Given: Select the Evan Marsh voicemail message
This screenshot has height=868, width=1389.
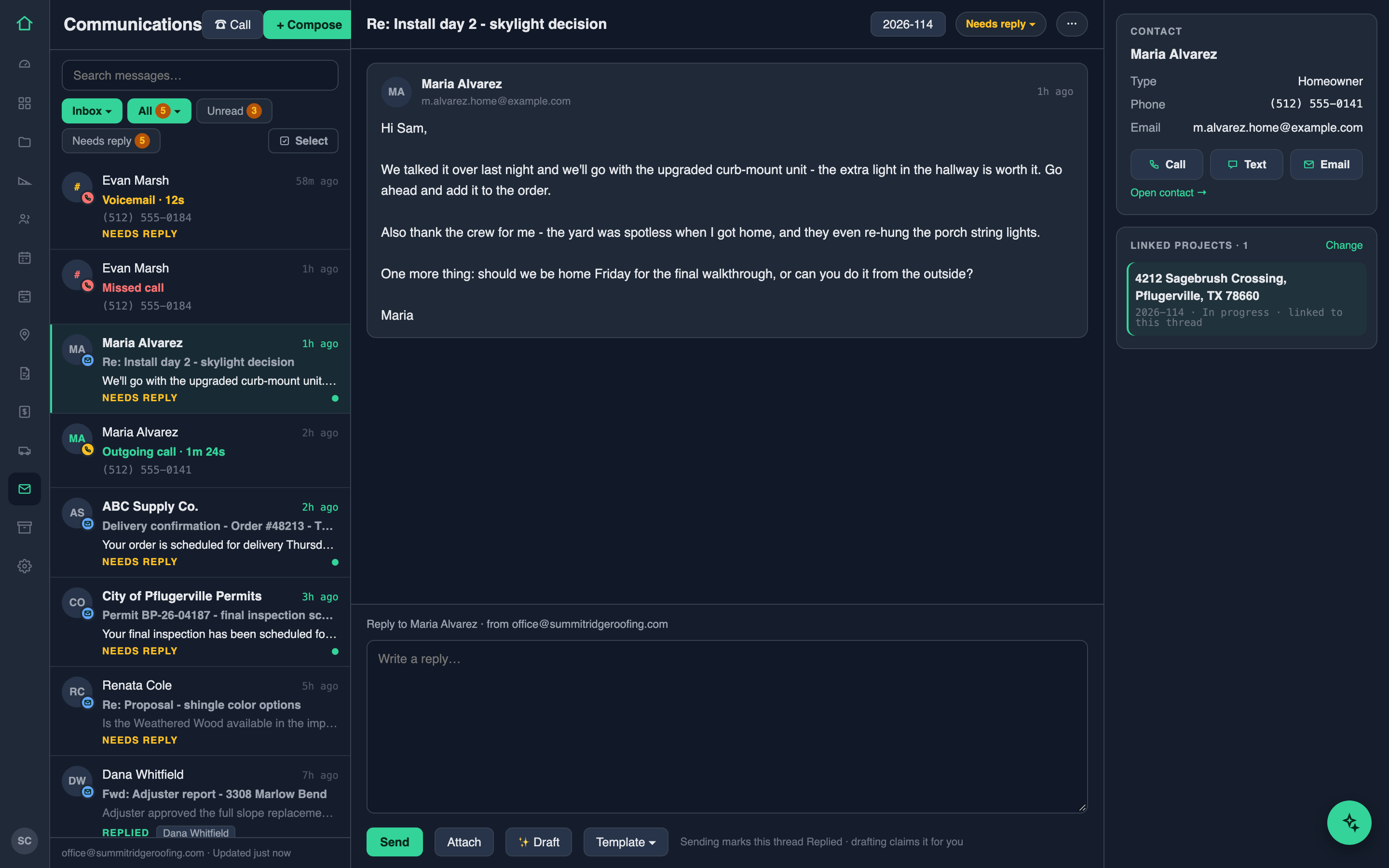Looking at the screenshot, I should [x=200, y=205].
